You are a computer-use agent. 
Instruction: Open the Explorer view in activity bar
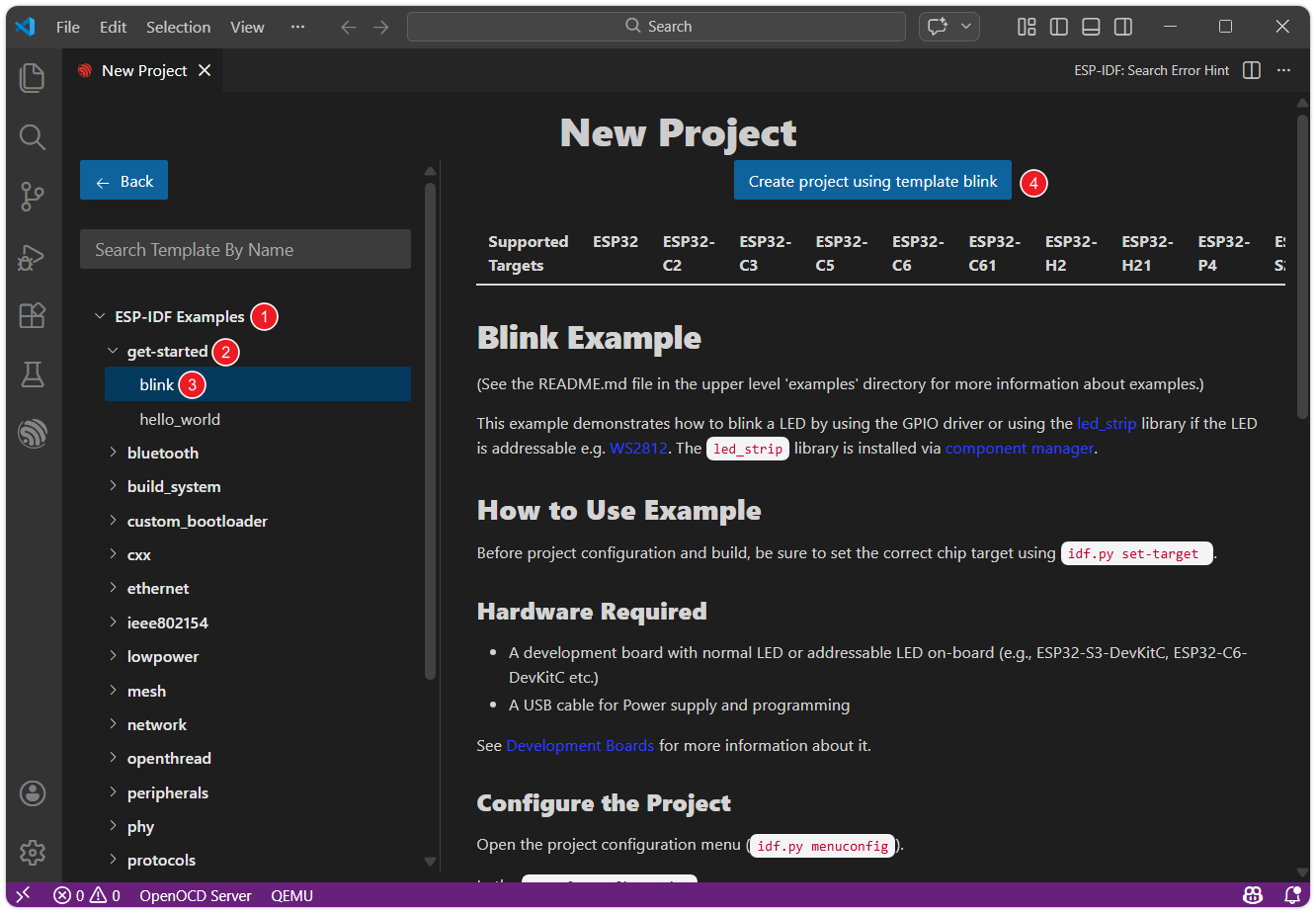click(x=32, y=78)
